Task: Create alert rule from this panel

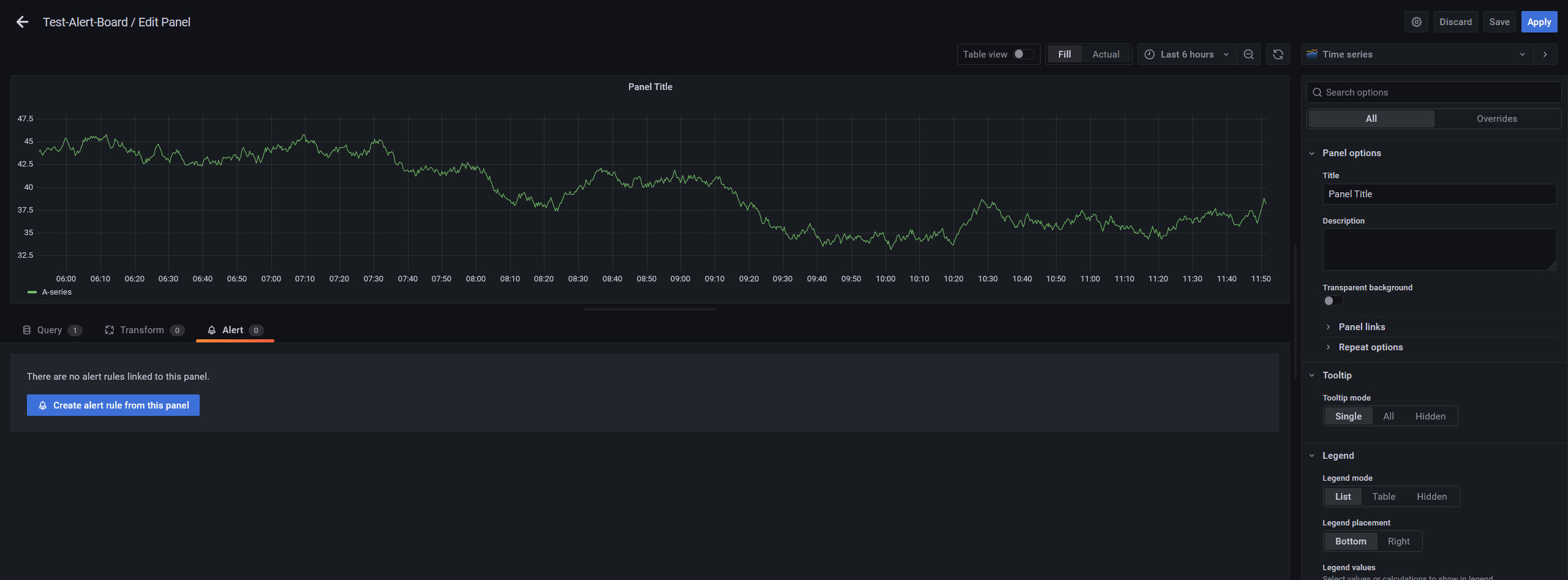Action: [113, 405]
